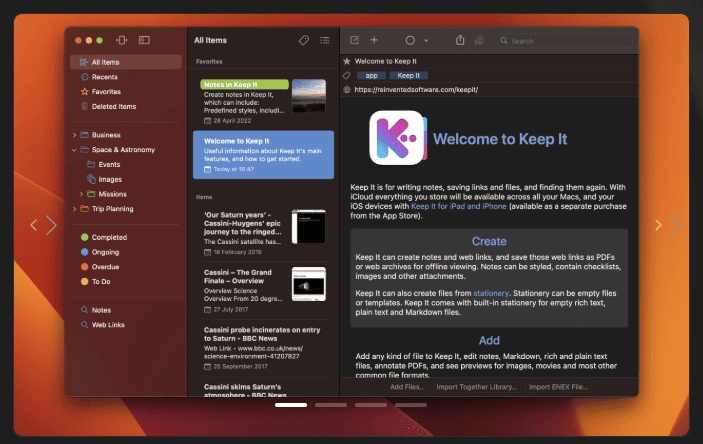Select the red Overdue label
This screenshot has height=444, width=703.
pyautogui.click(x=105, y=267)
